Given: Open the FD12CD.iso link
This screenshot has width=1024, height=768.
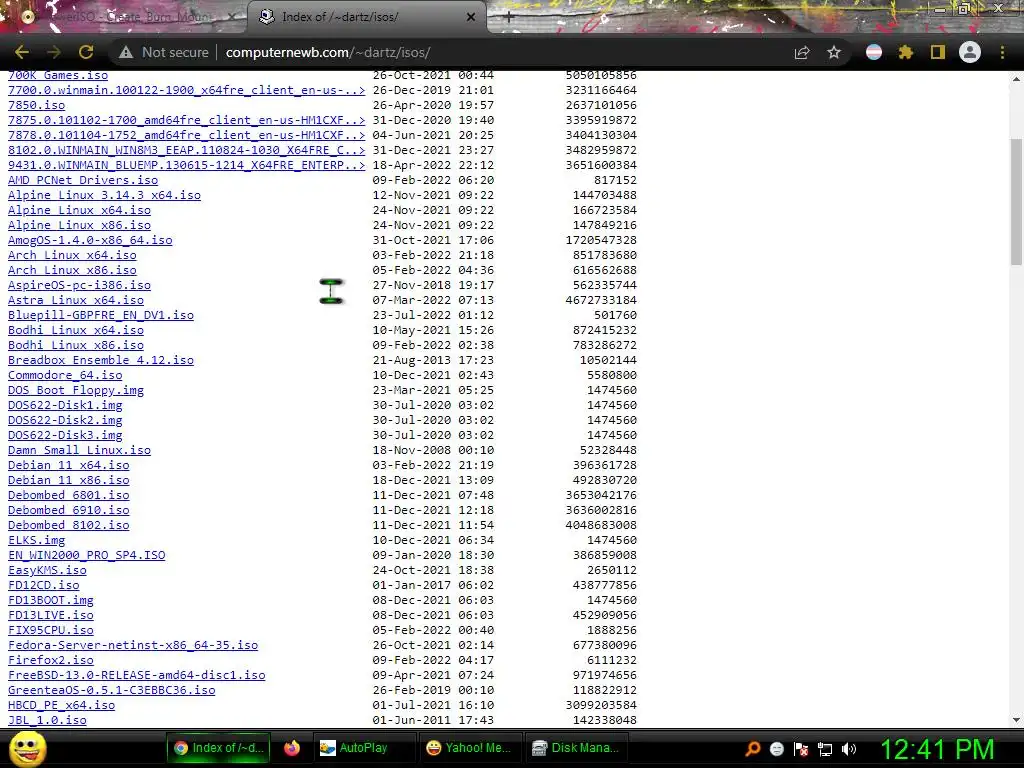Looking at the screenshot, I should coord(44,586).
